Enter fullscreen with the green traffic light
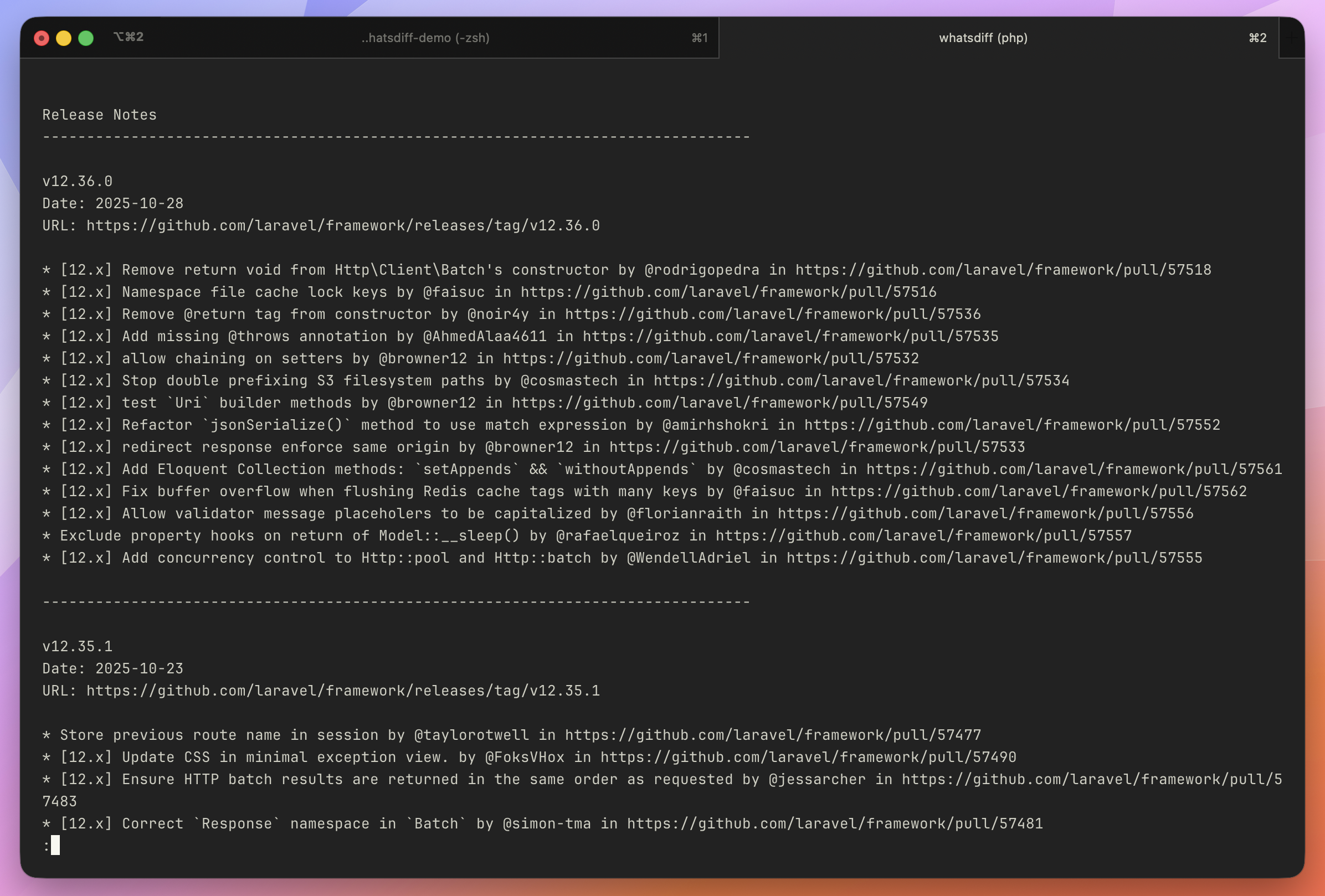 click(x=85, y=38)
